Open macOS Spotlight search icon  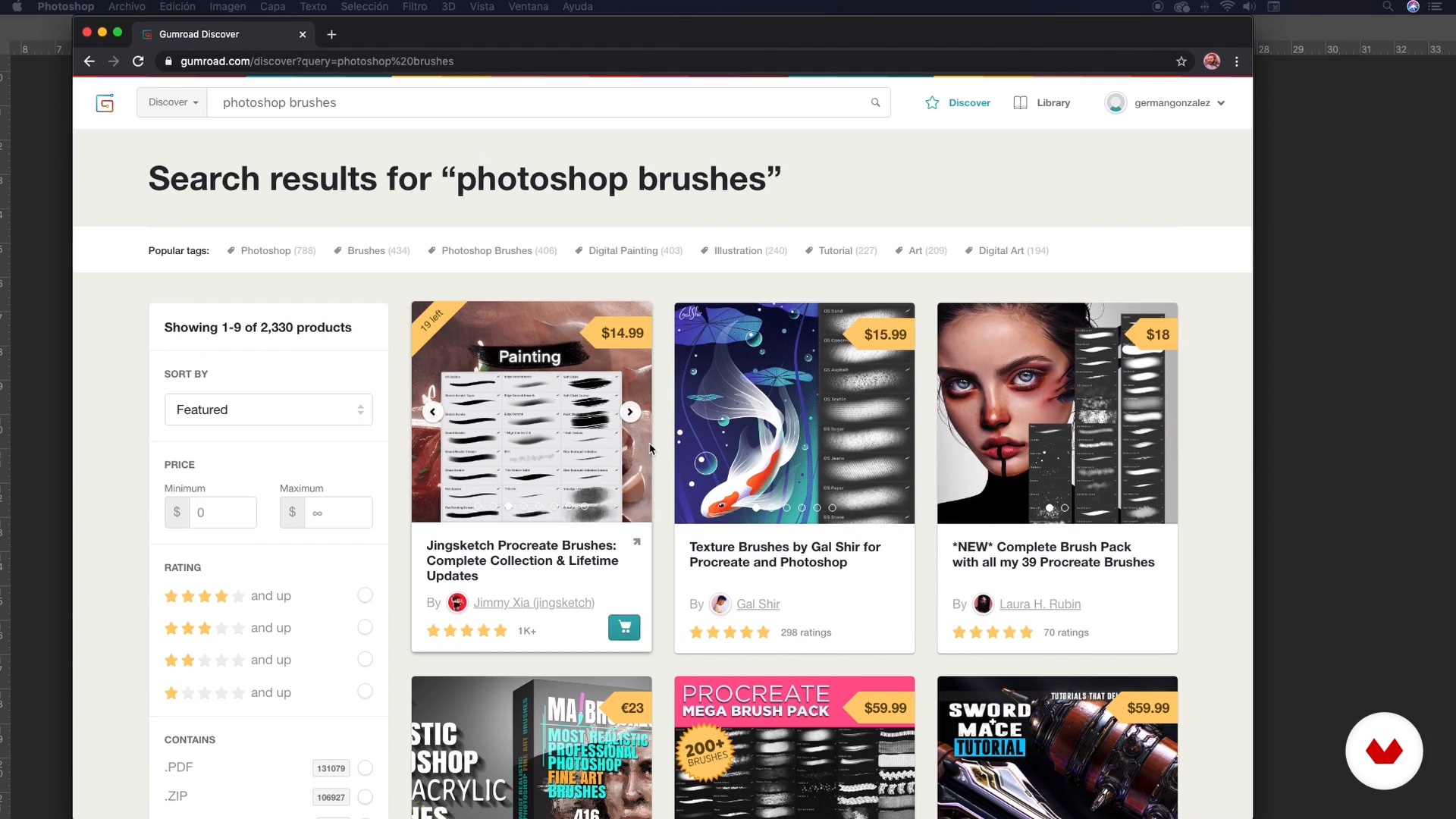[x=1388, y=7]
